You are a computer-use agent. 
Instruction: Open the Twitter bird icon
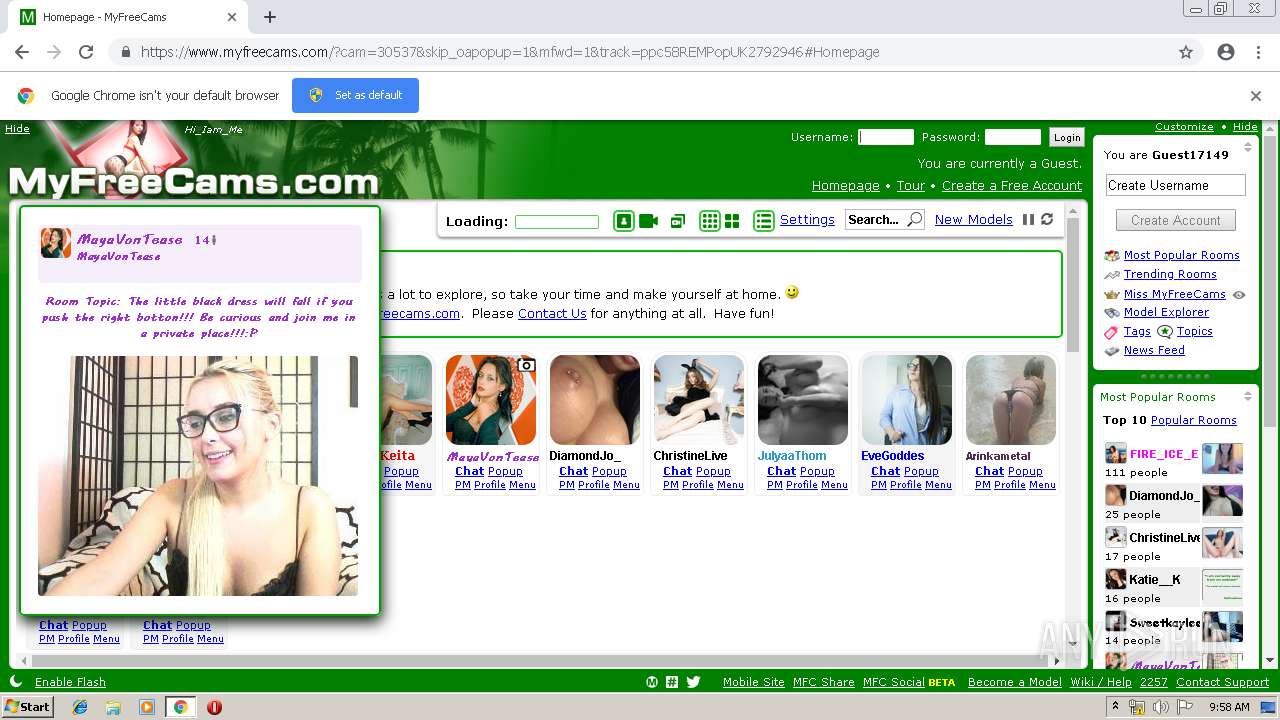pos(693,682)
